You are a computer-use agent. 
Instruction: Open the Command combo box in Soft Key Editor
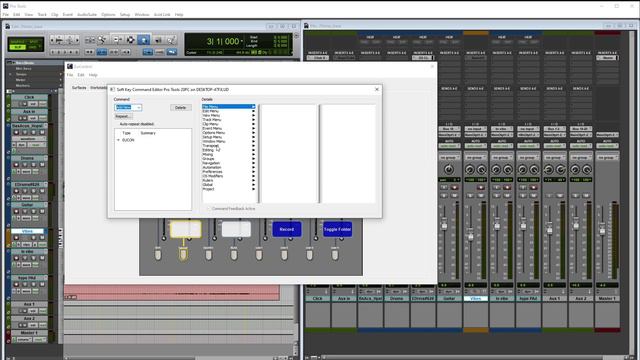(128, 107)
